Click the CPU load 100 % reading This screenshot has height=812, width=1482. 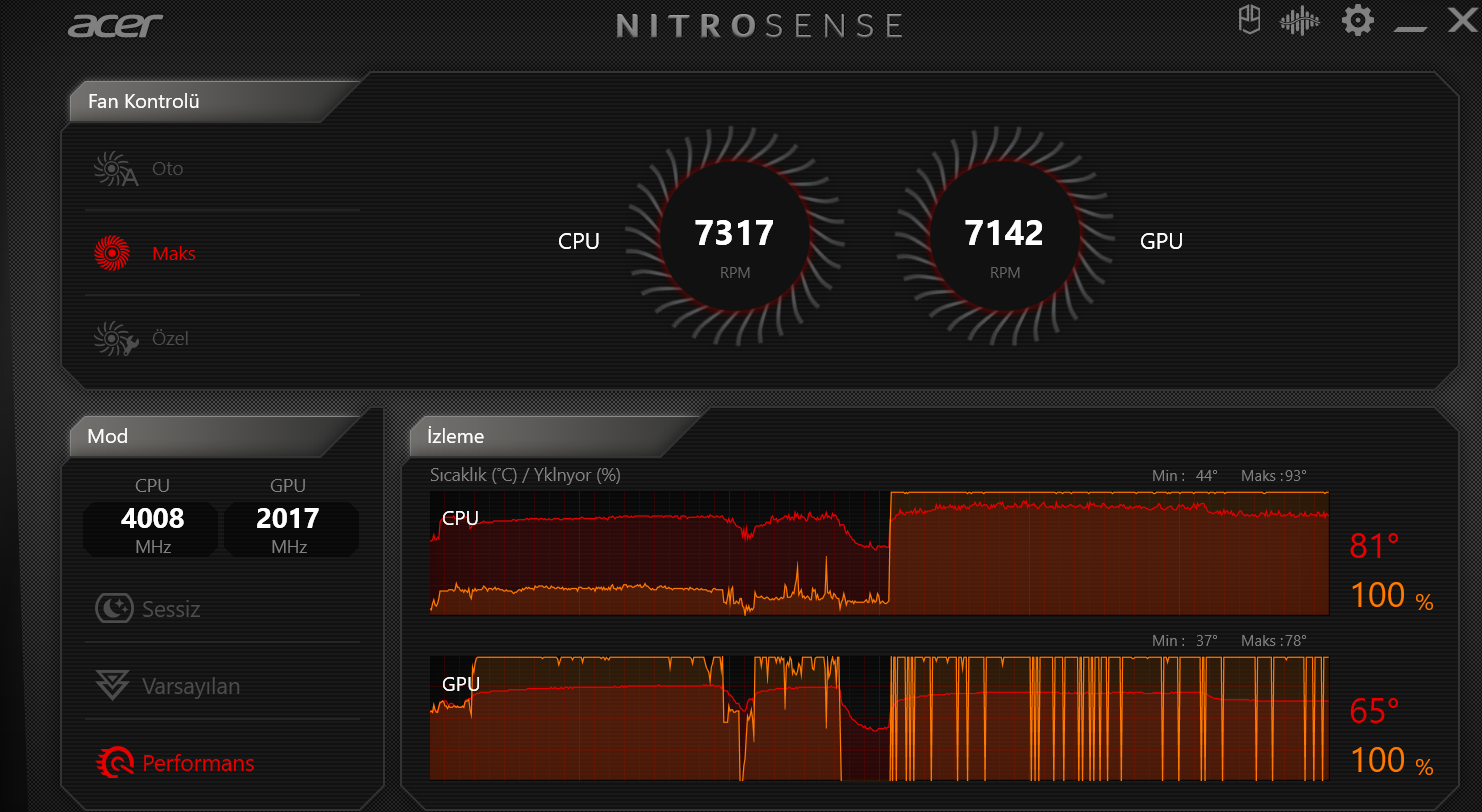[x=1392, y=596]
